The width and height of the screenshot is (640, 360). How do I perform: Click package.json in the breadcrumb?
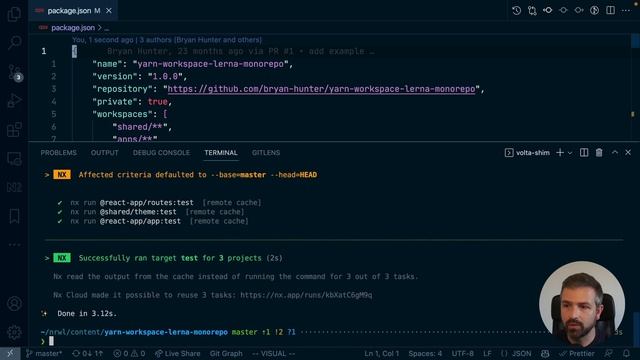pyautogui.click(x=73, y=28)
